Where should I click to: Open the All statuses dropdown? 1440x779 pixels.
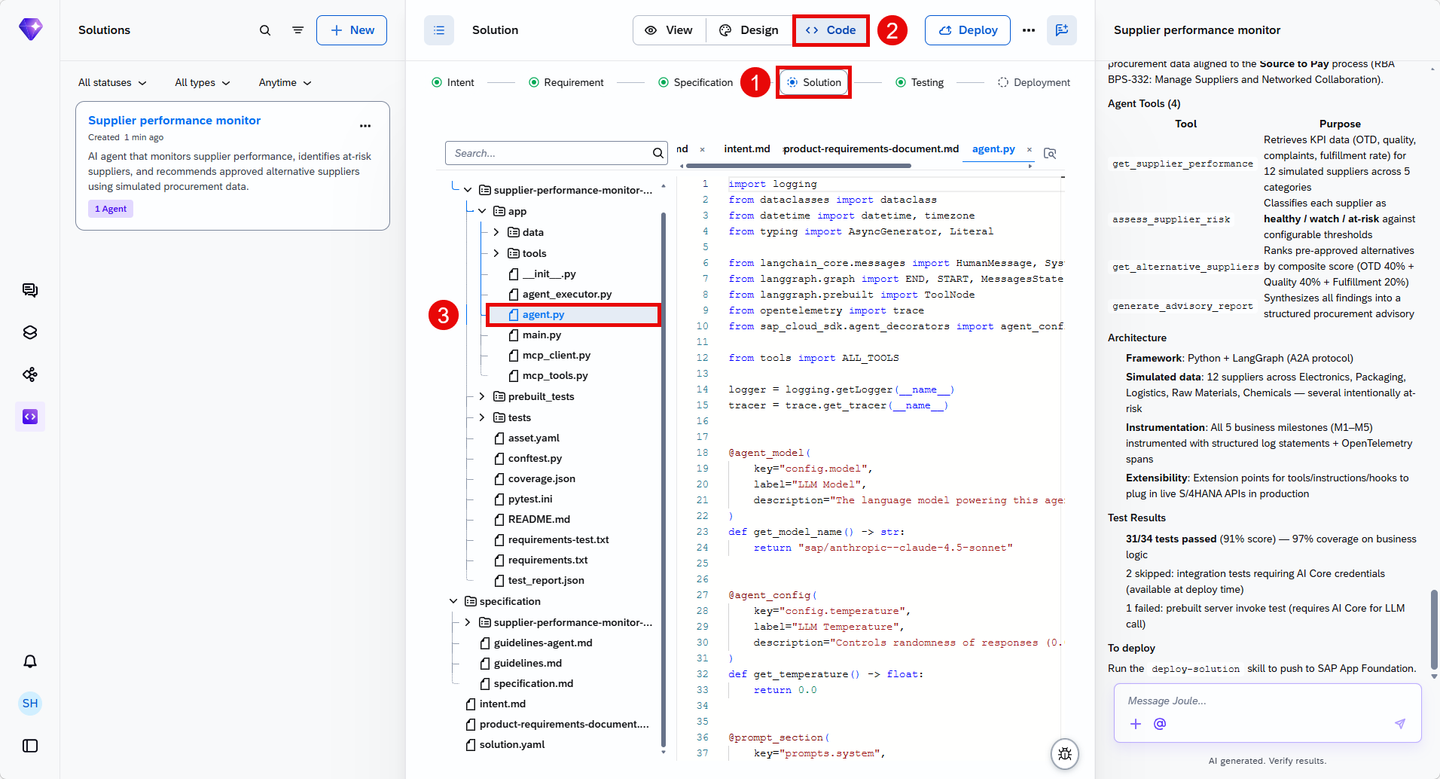113,83
